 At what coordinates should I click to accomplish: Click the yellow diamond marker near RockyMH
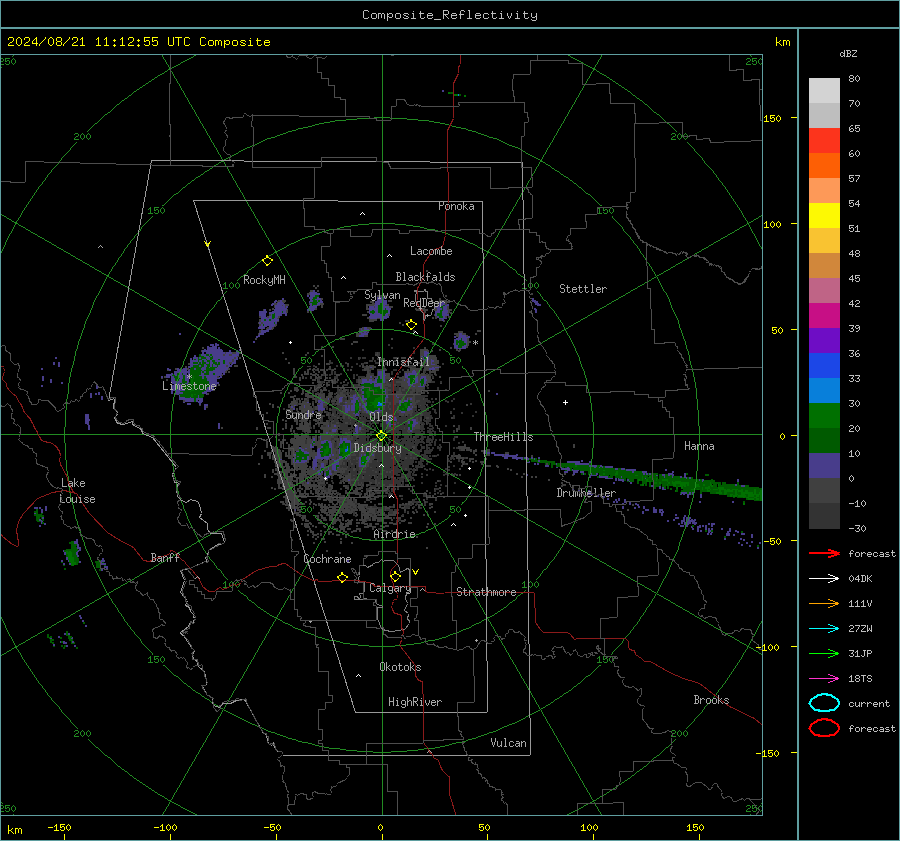click(x=267, y=261)
